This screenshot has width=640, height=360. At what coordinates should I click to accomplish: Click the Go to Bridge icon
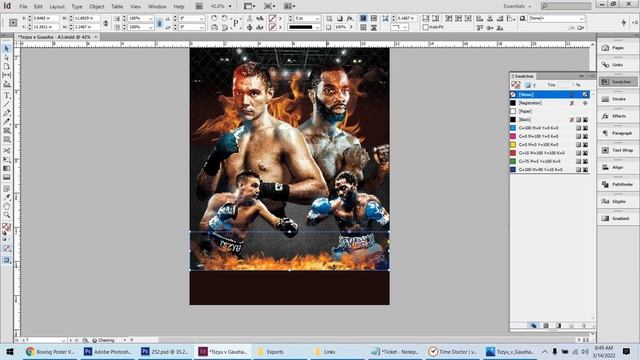point(199,6)
